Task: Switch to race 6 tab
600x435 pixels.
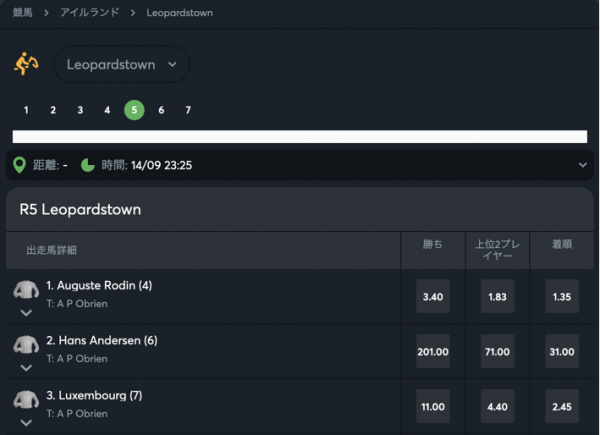Action: [x=161, y=110]
